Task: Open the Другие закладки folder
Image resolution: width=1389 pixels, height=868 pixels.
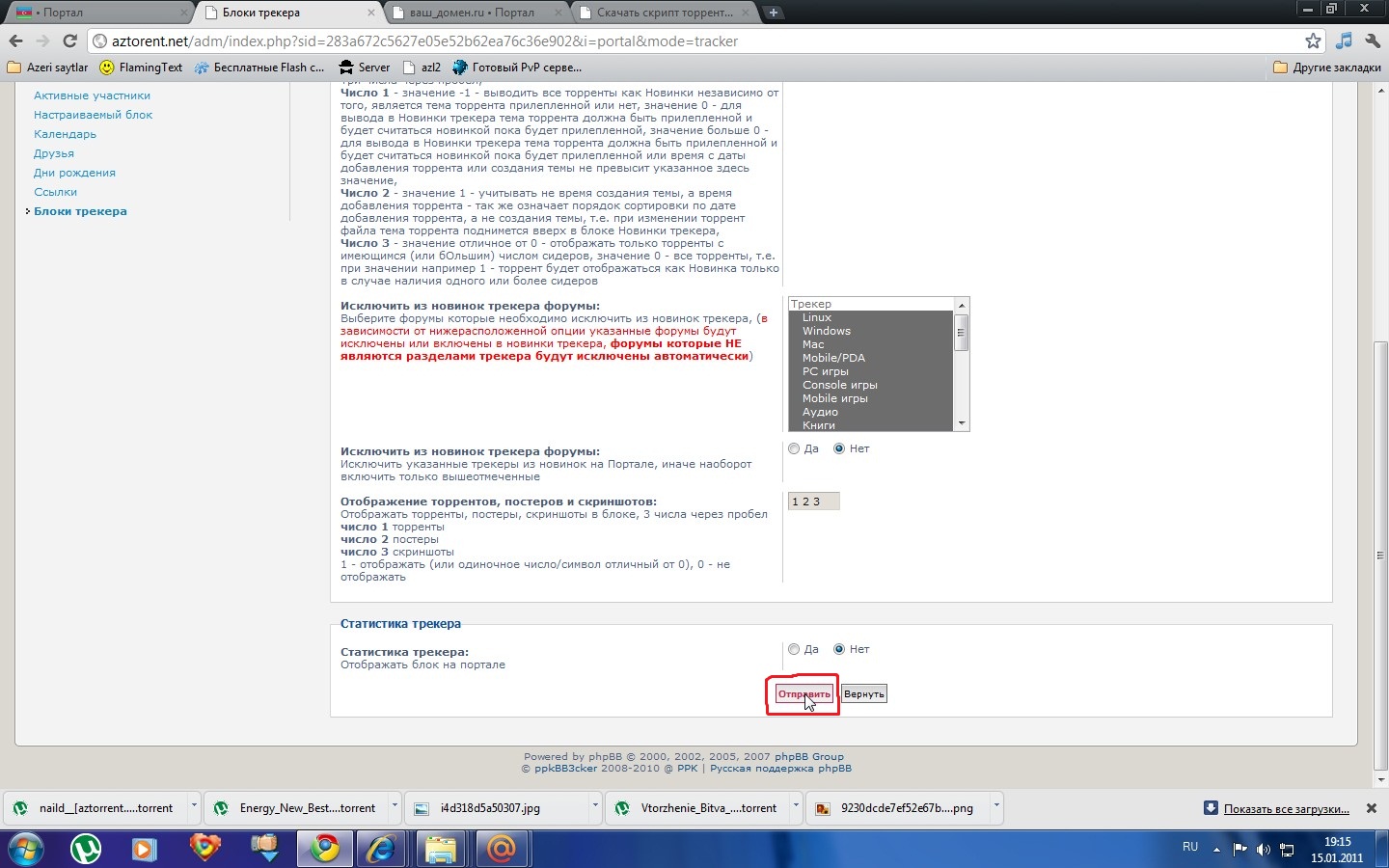Action: coord(1327,68)
